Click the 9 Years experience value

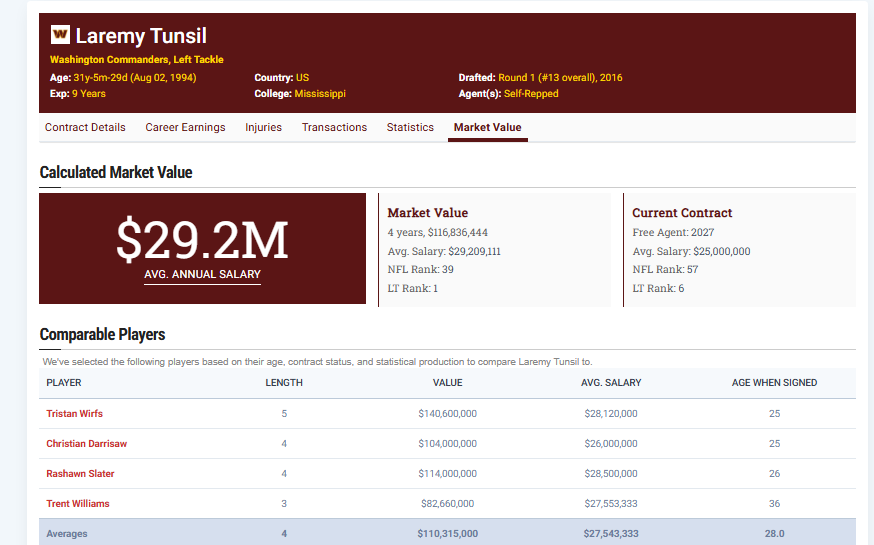coord(89,94)
